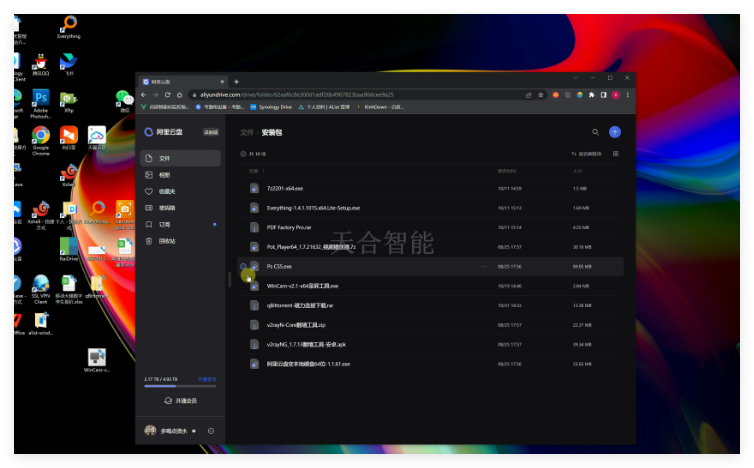Open the password box section
This screenshot has height=468, width=754.
(x=180, y=208)
